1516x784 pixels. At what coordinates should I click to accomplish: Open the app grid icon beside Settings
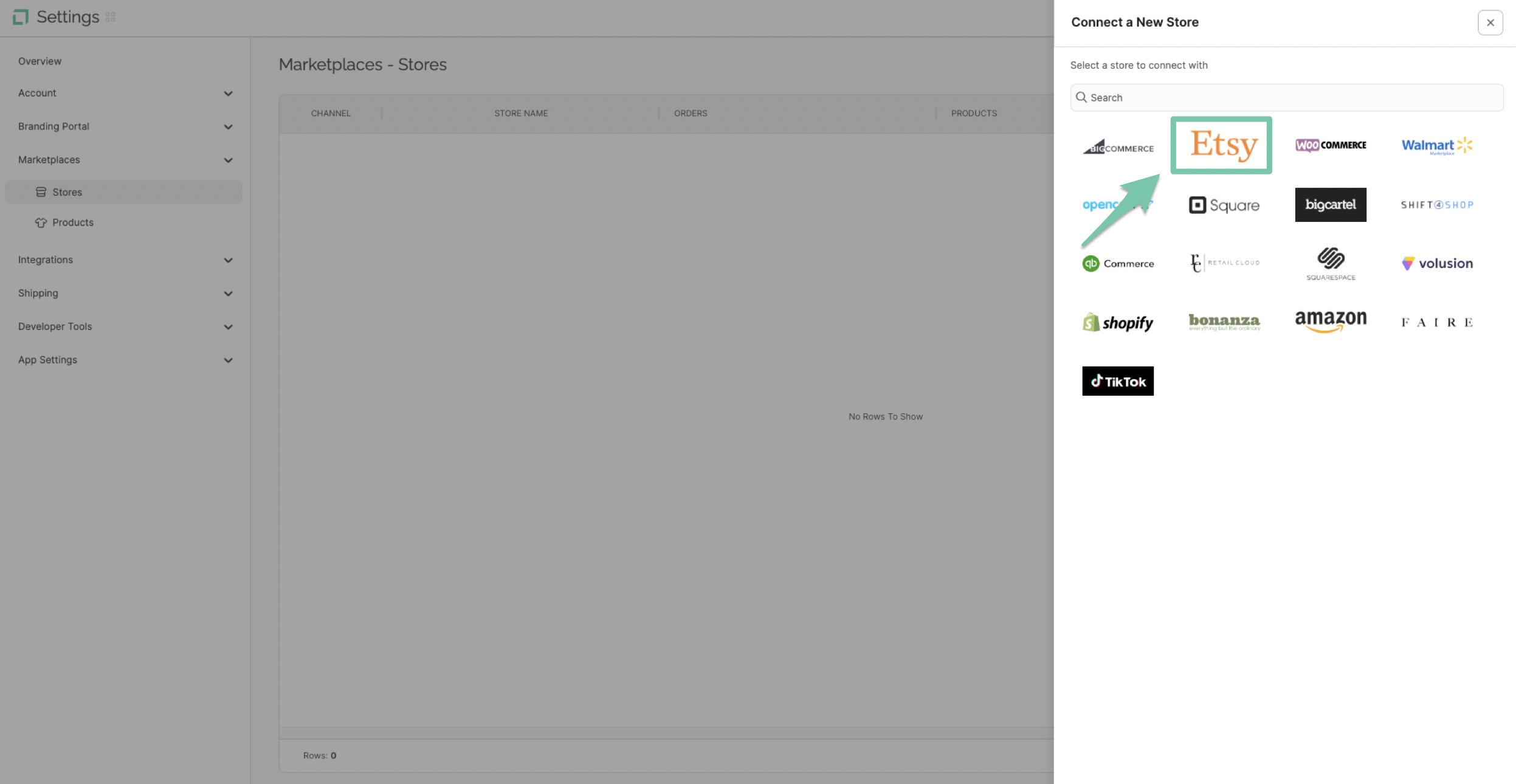coord(110,17)
